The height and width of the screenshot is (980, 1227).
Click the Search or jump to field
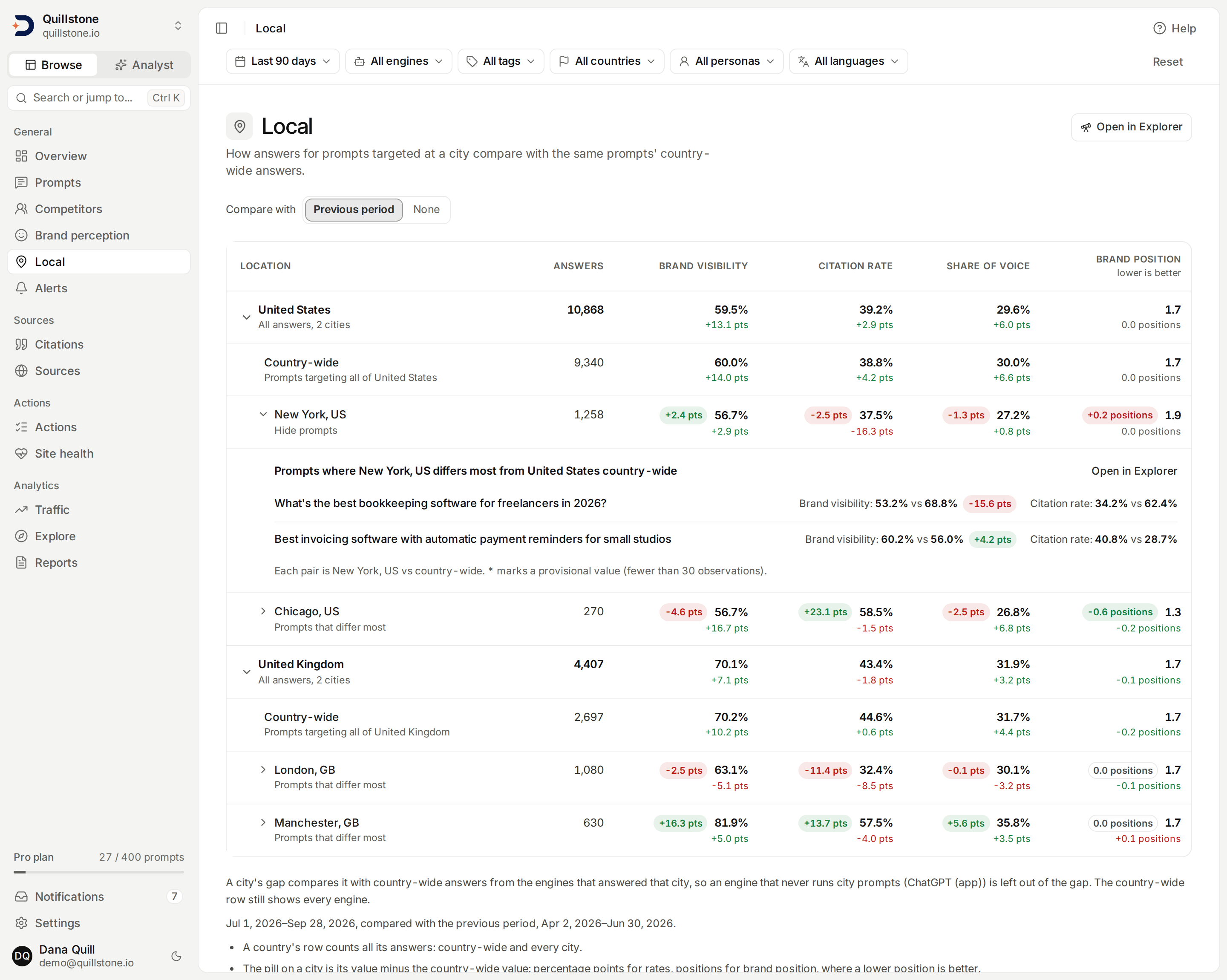tap(99, 98)
